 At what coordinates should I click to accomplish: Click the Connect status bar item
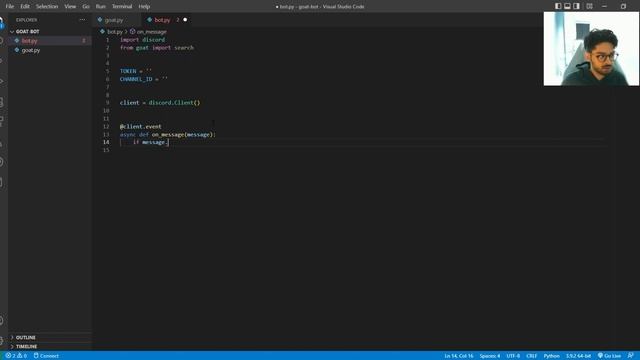pyautogui.click(x=46, y=356)
